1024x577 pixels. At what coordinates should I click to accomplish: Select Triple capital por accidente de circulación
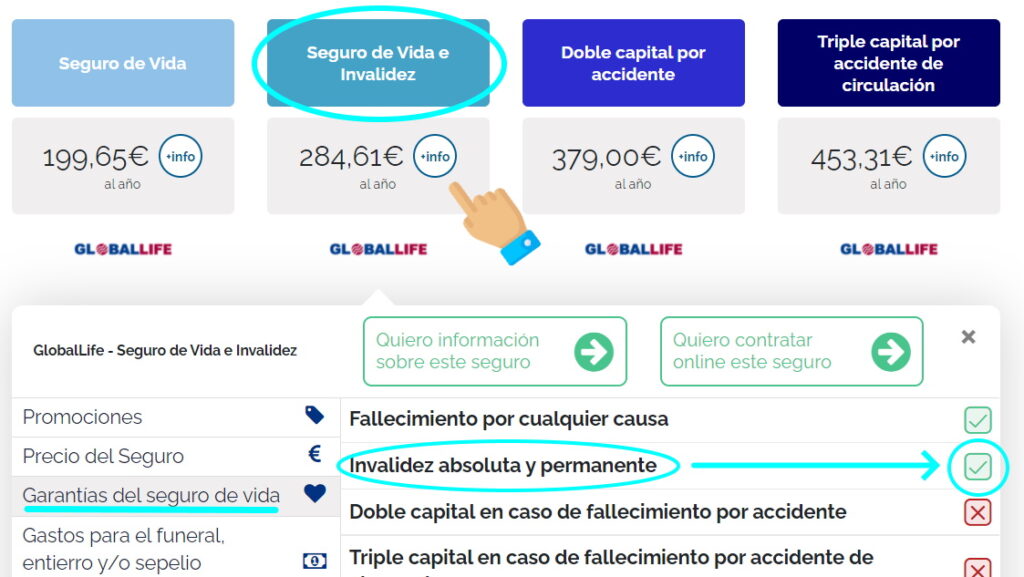point(889,63)
